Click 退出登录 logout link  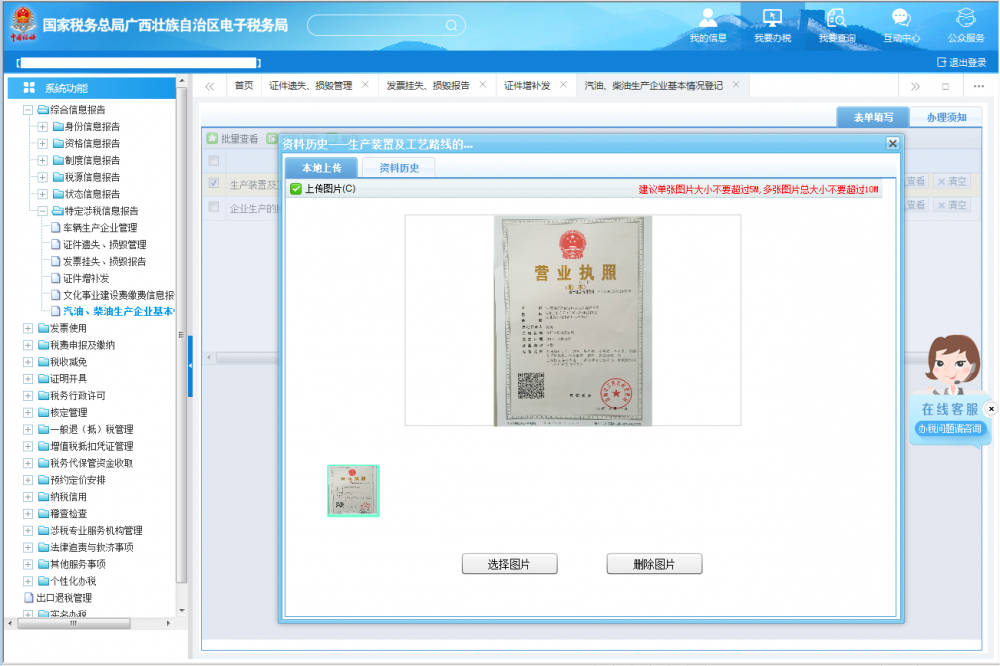click(x=961, y=62)
